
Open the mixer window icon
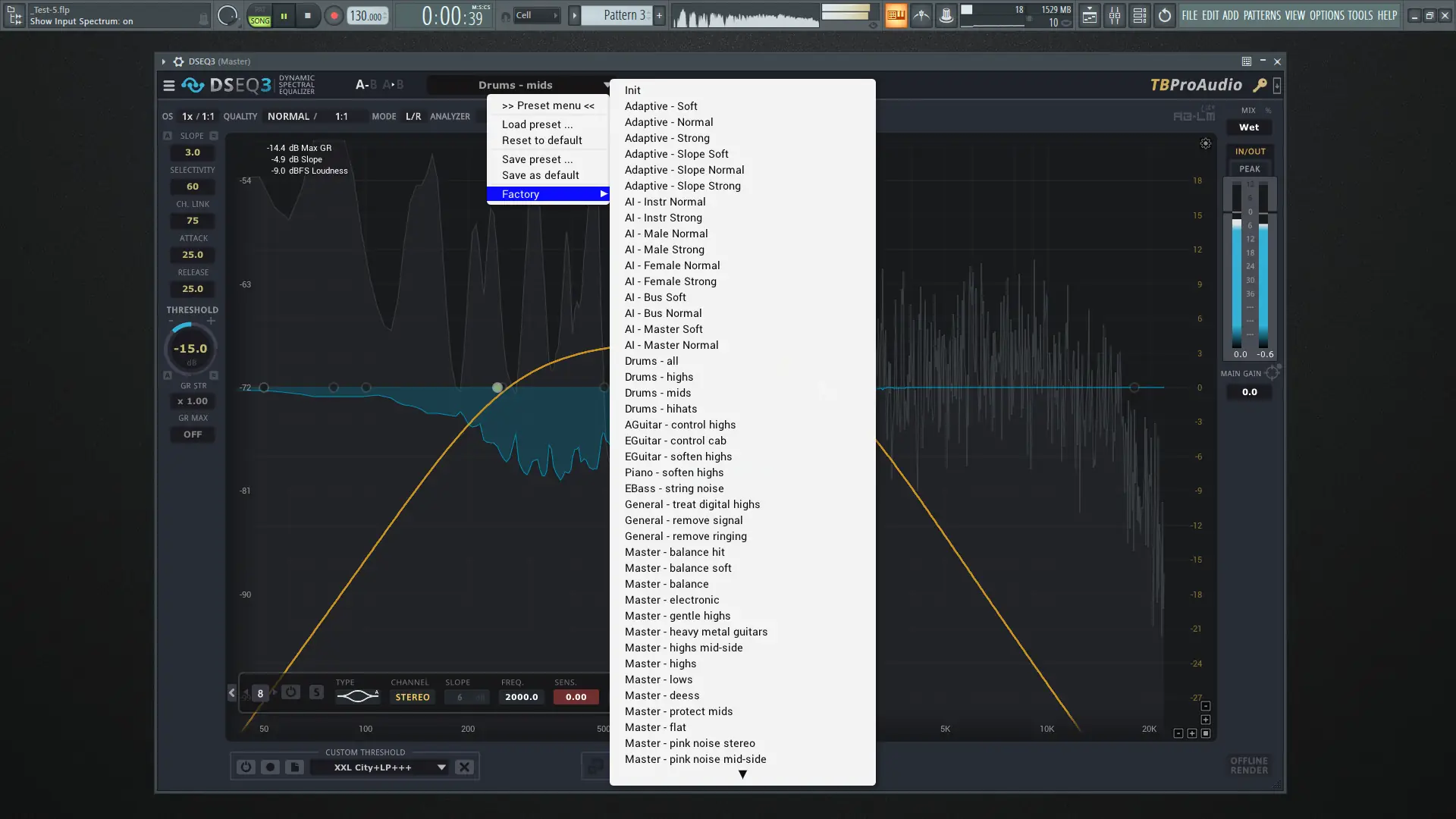[1114, 15]
